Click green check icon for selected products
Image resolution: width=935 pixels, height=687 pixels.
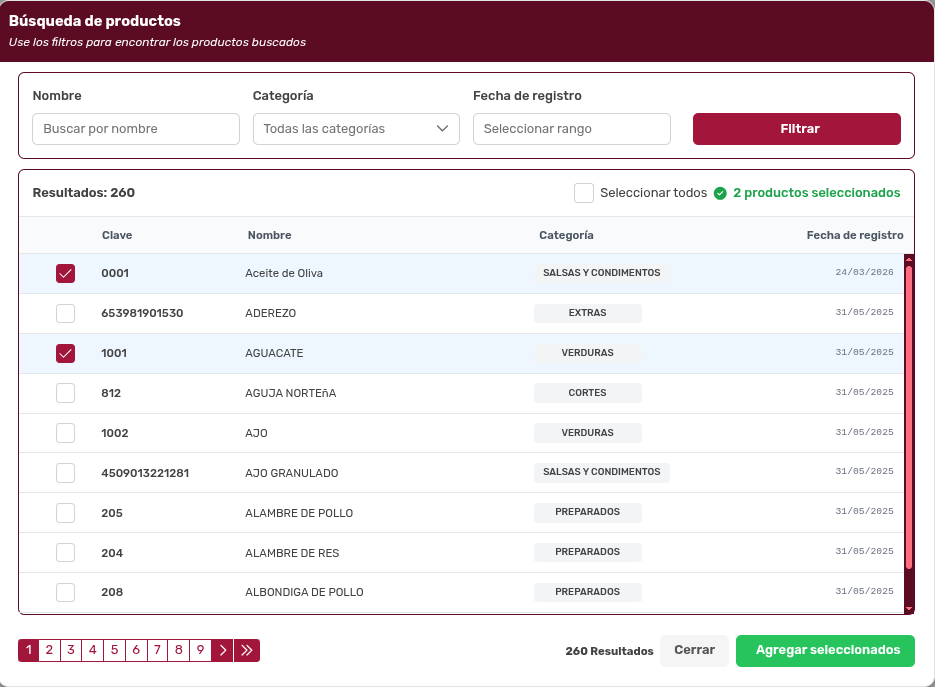click(720, 193)
